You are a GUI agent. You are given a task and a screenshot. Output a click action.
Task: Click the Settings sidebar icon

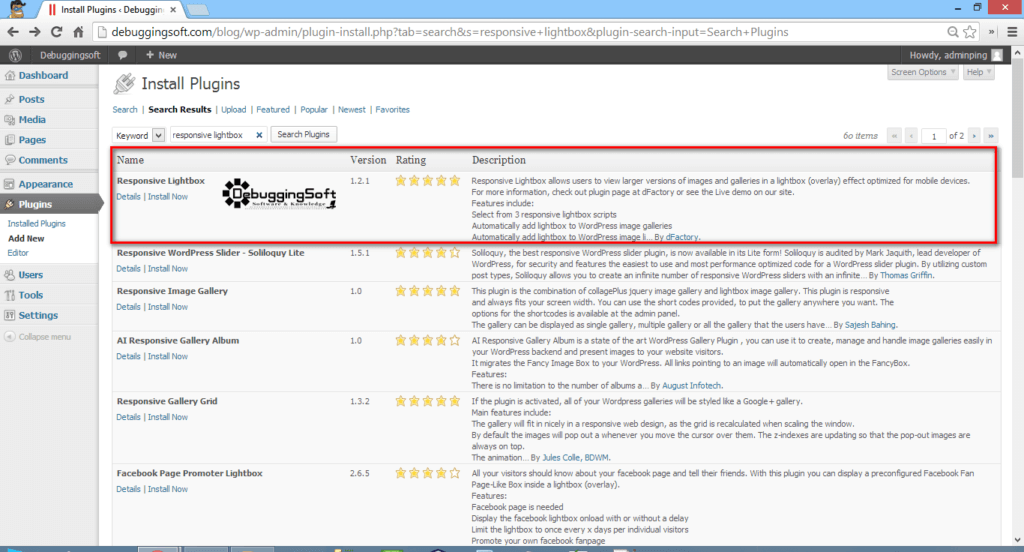pos(10,316)
